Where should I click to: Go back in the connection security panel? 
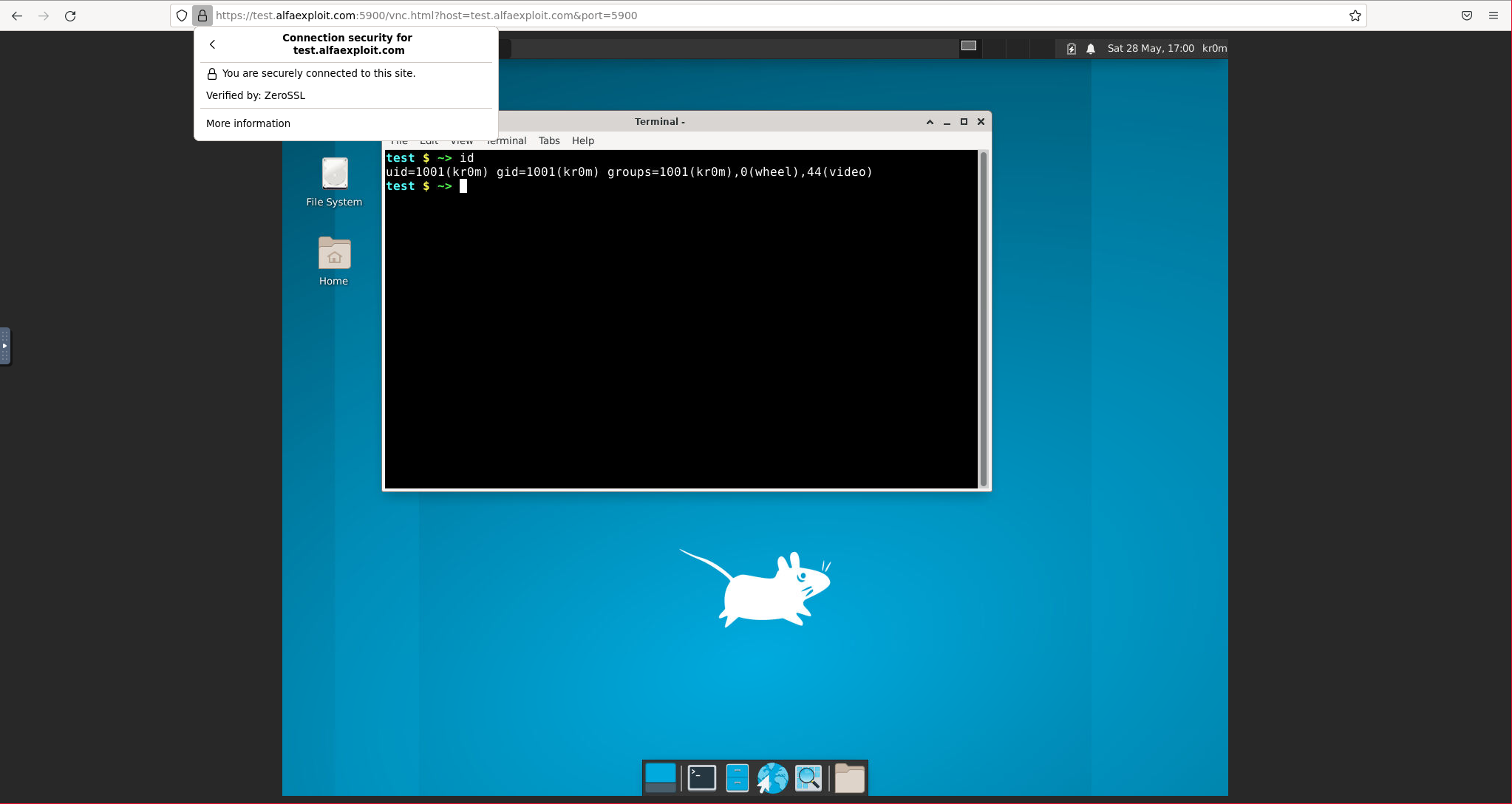tap(213, 44)
